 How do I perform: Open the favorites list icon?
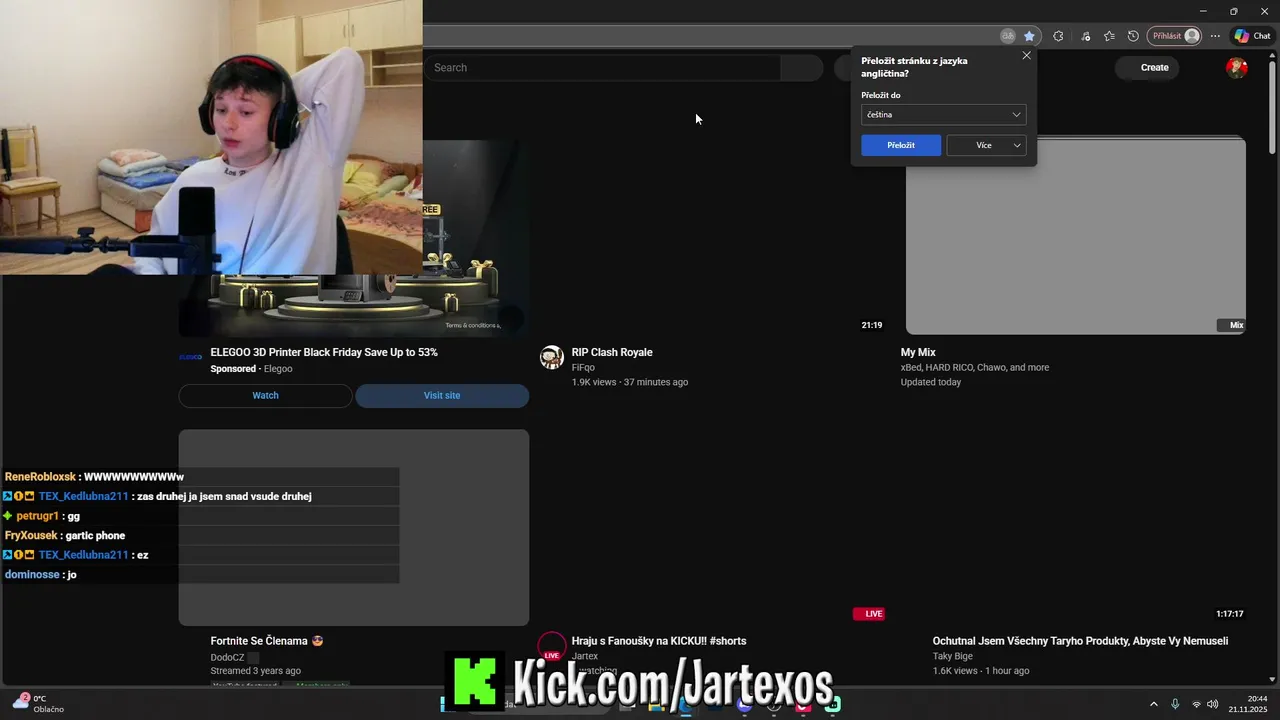pos(1109,36)
